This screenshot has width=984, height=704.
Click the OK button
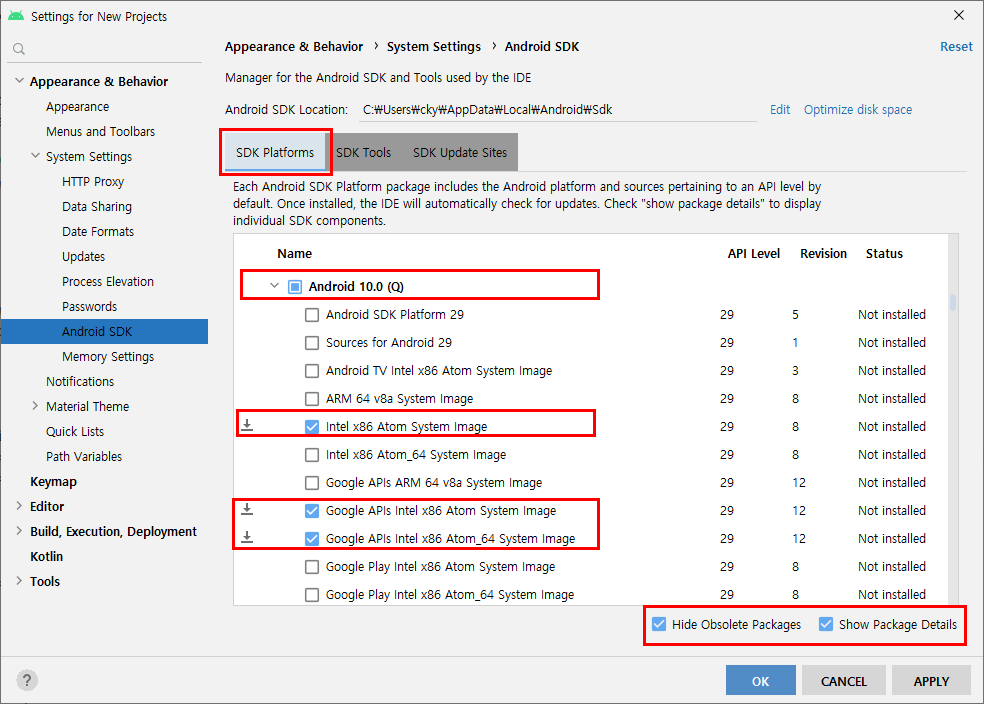point(761,681)
